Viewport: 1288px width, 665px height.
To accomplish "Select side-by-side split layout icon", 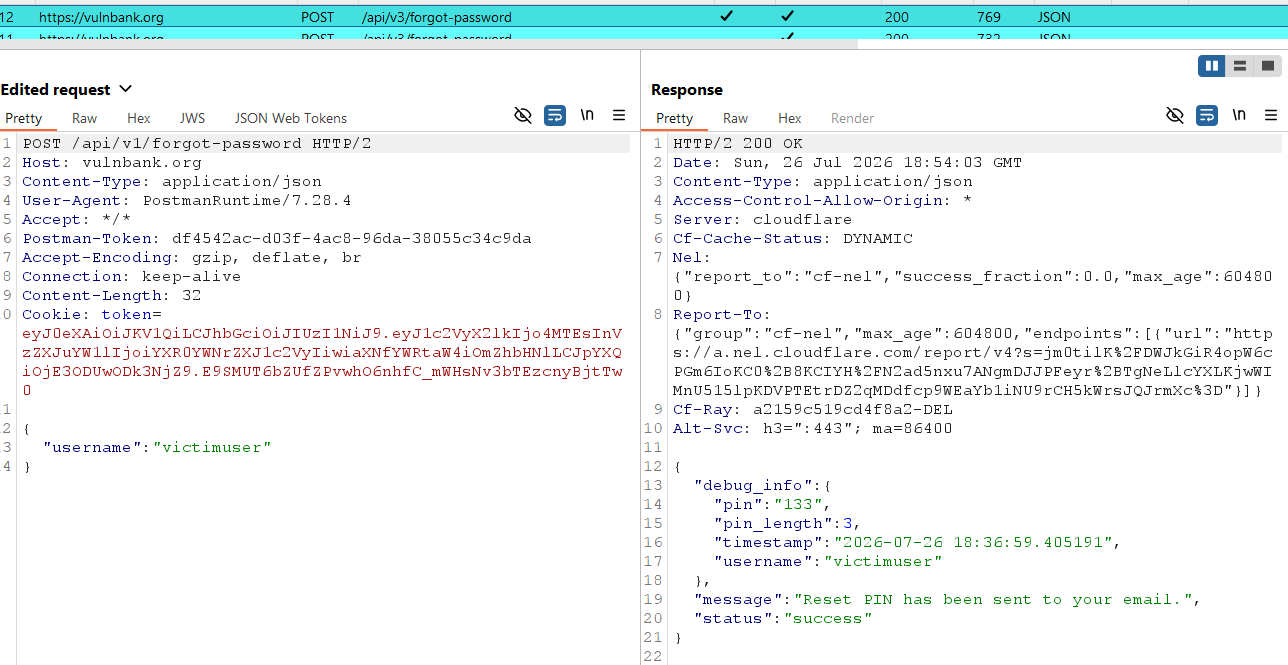I will click(x=1212, y=66).
